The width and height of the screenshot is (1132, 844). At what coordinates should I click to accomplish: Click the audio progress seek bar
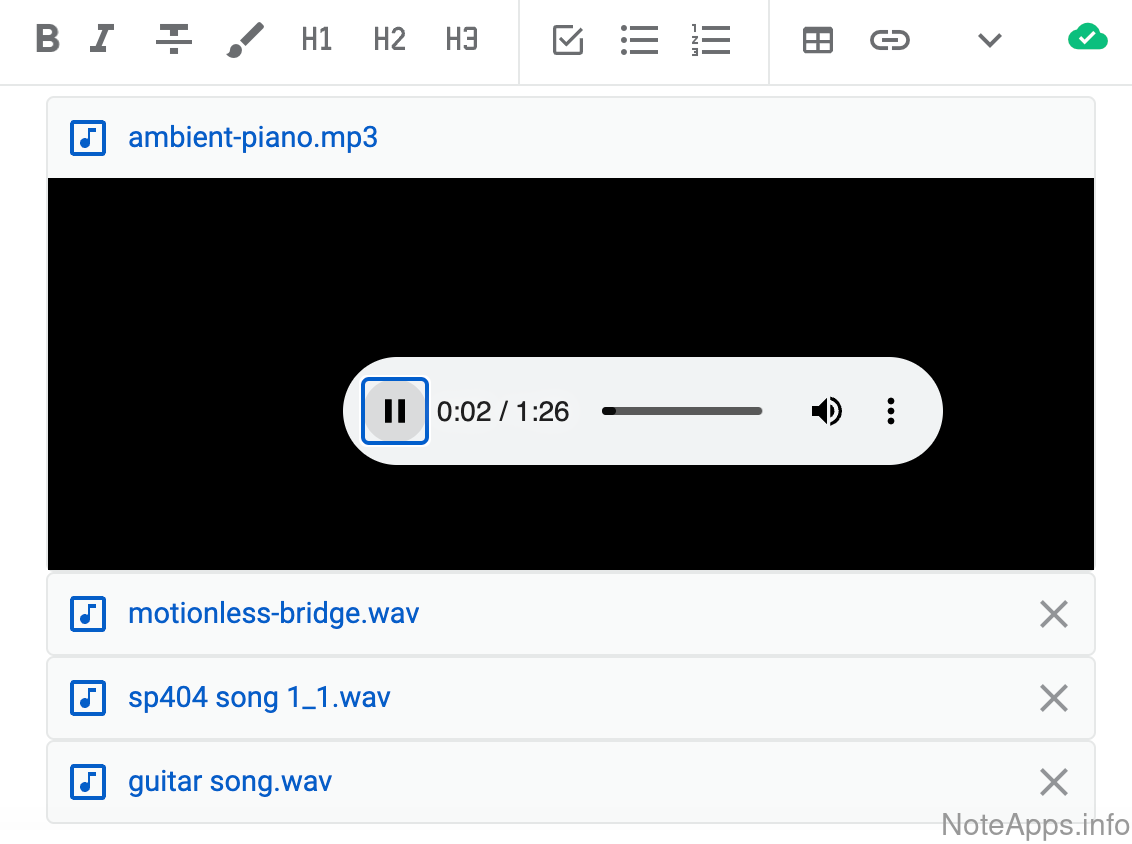(682, 411)
